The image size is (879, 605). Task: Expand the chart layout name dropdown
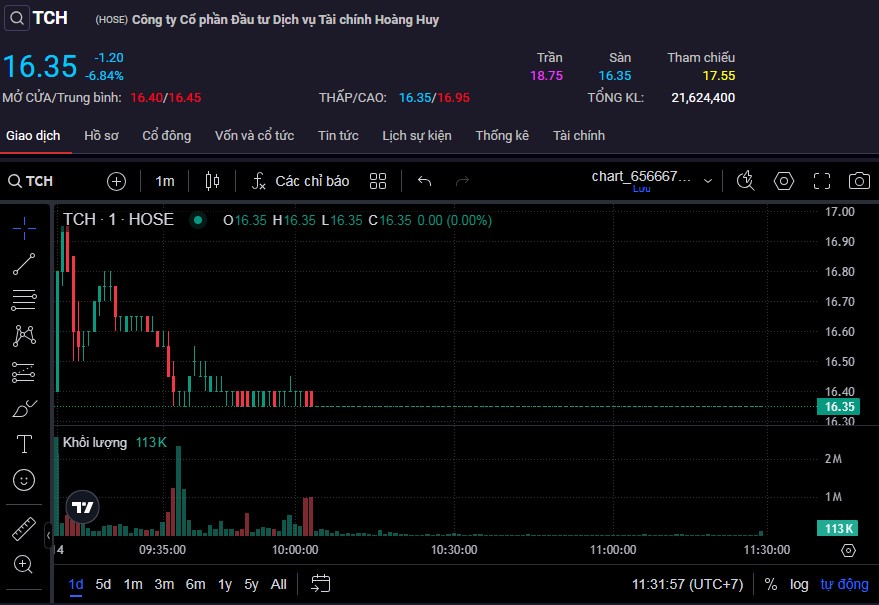pos(708,181)
